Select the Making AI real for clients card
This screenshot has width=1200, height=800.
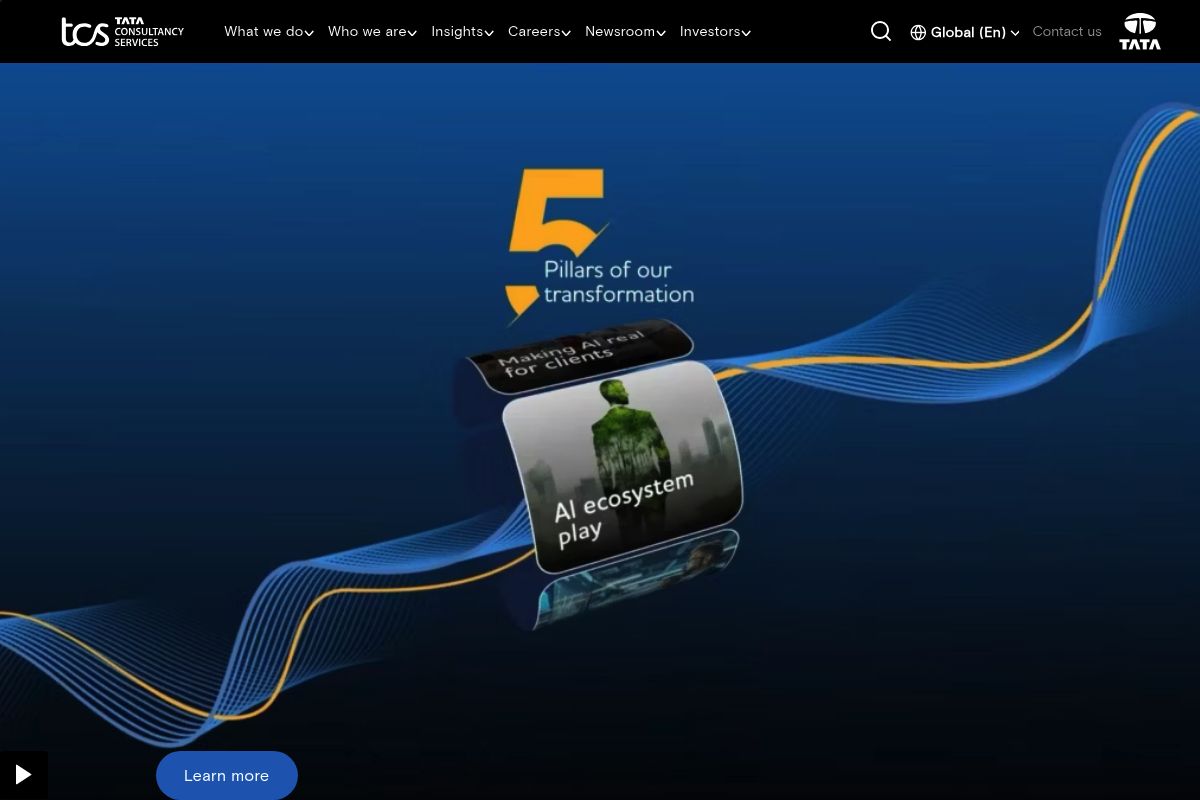(x=580, y=356)
